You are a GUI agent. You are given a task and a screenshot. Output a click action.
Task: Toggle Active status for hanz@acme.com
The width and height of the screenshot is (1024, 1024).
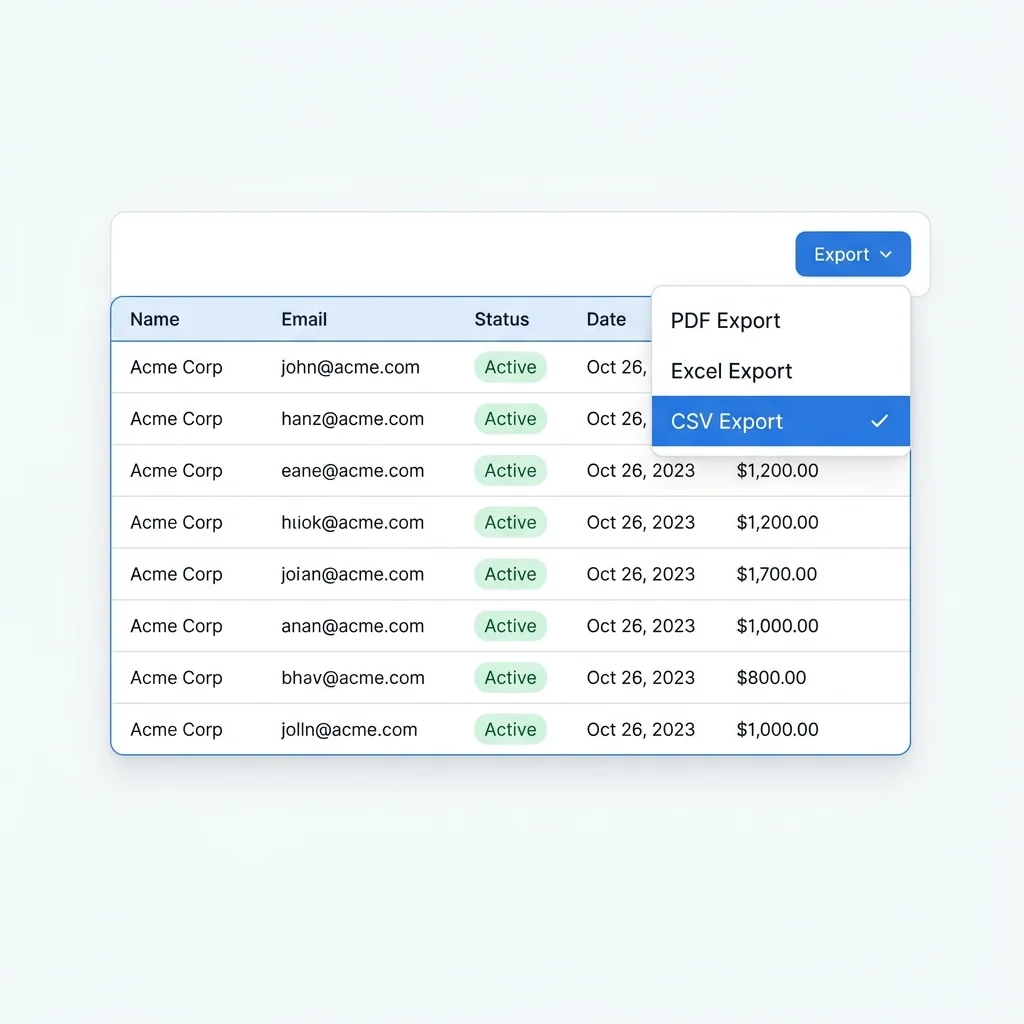coord(510,419)
